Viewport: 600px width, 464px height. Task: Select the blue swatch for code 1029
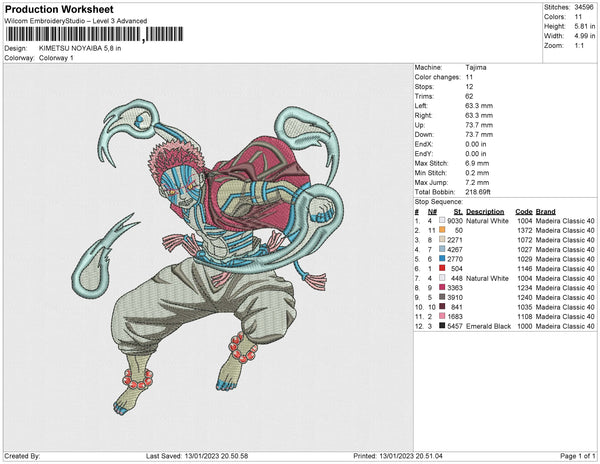[x=442, y=259]
